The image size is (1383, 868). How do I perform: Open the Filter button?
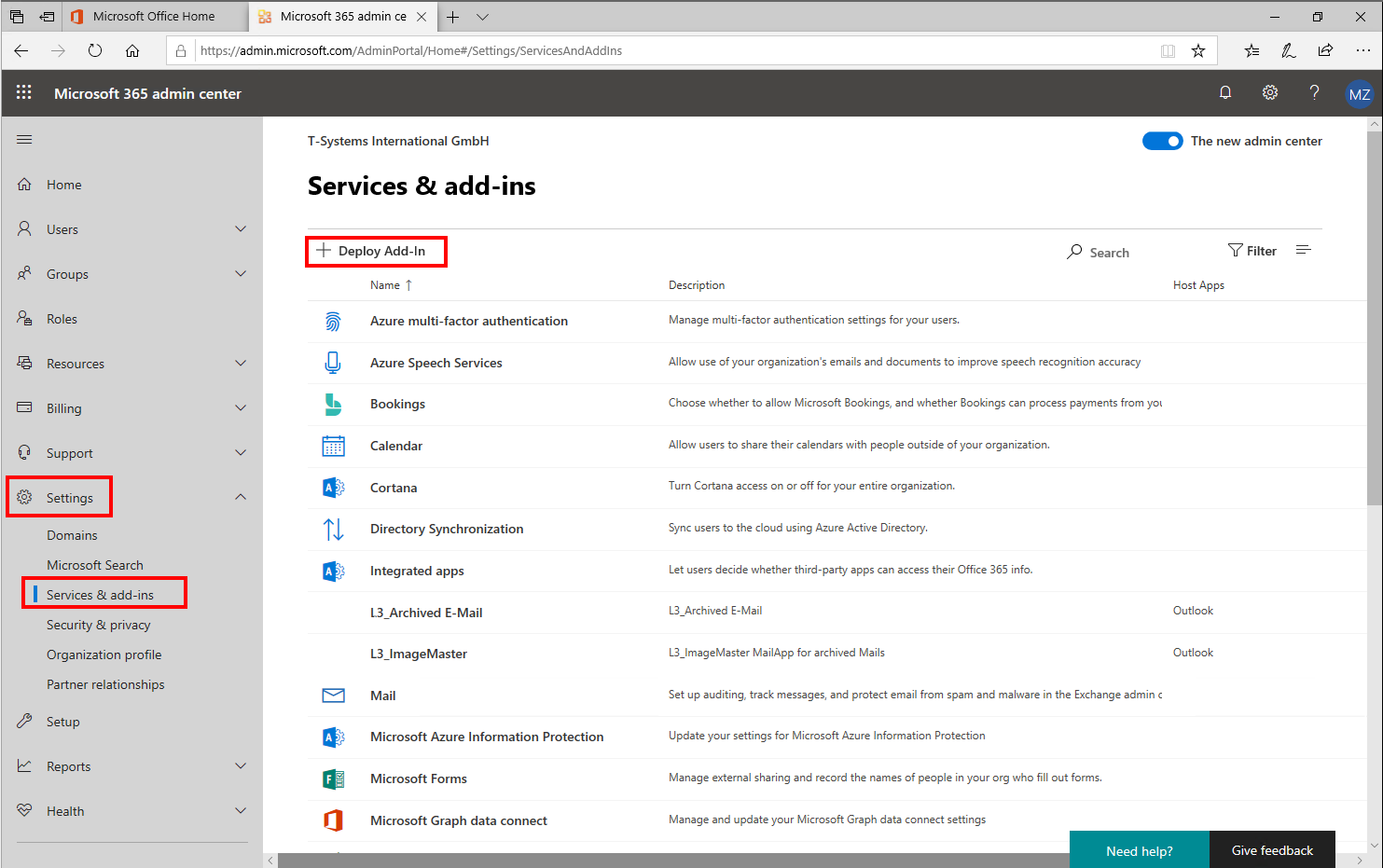pos(1252,251)
